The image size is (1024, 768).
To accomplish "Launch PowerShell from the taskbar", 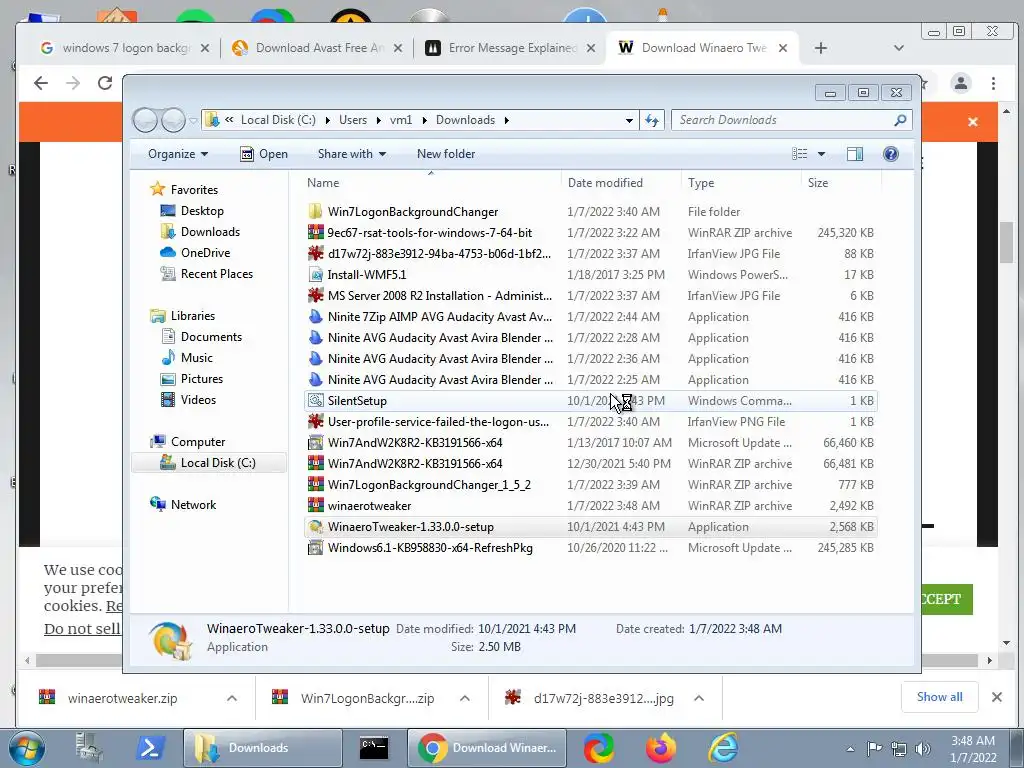I will tap(150, 748).
